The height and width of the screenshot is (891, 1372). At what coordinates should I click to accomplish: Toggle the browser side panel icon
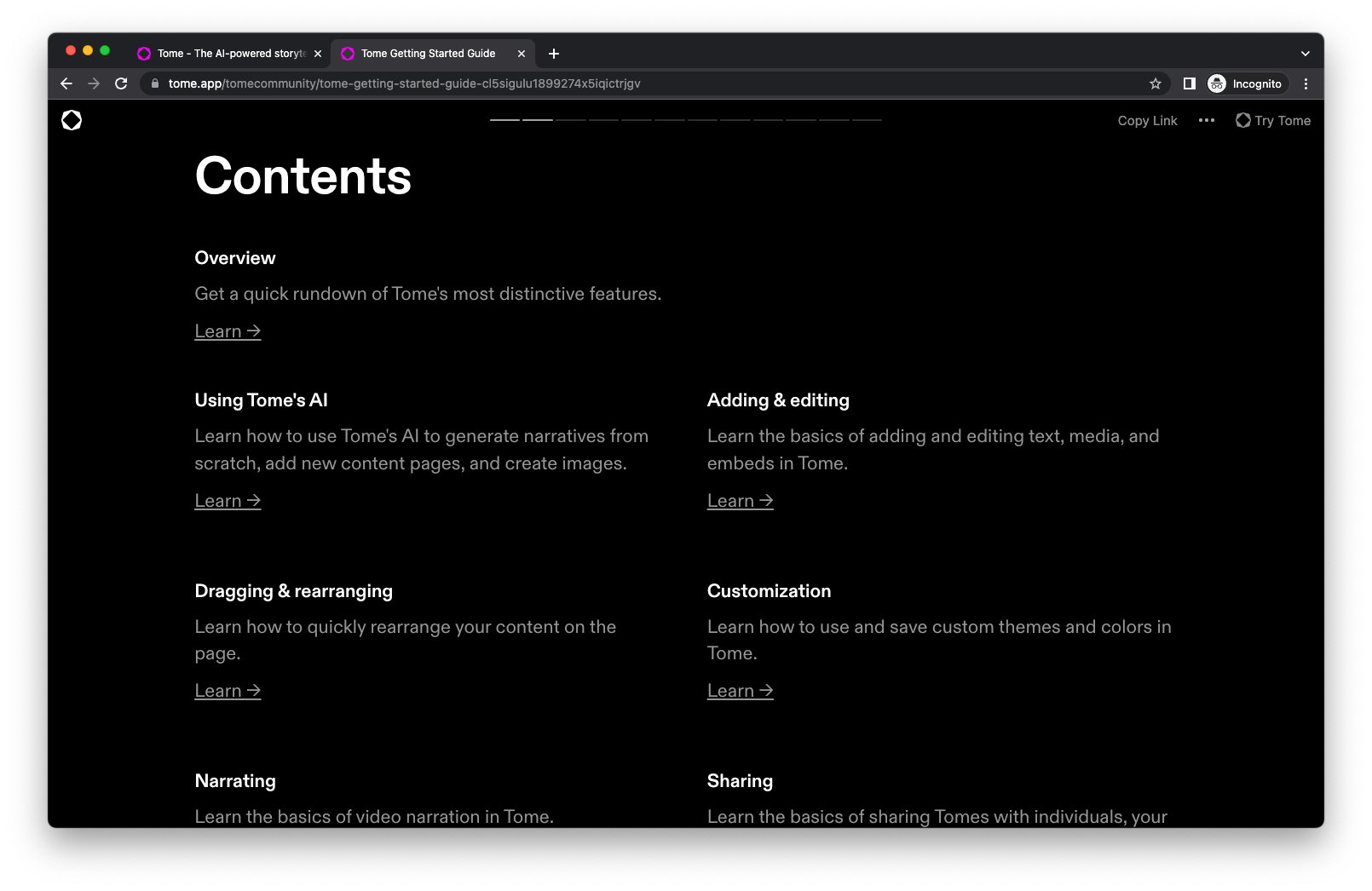(x=1190, y=83)
